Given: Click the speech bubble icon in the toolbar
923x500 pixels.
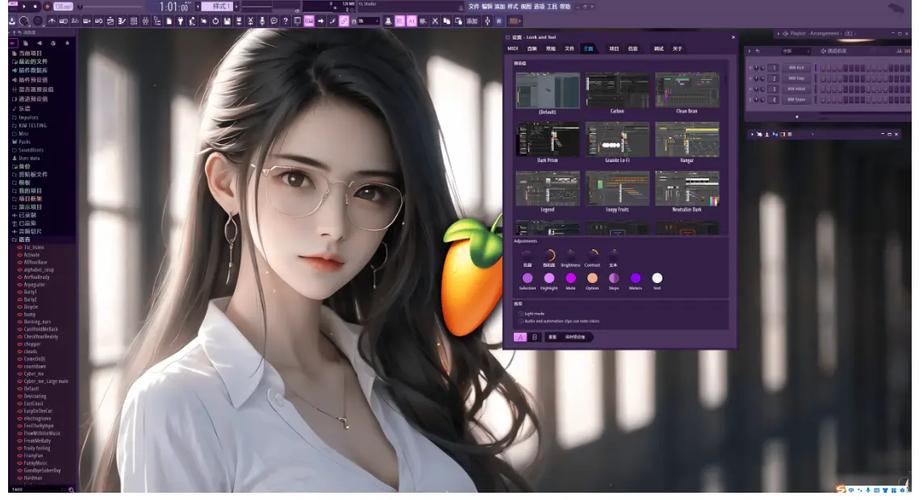Looking at the screenshot, I should 273,20.
